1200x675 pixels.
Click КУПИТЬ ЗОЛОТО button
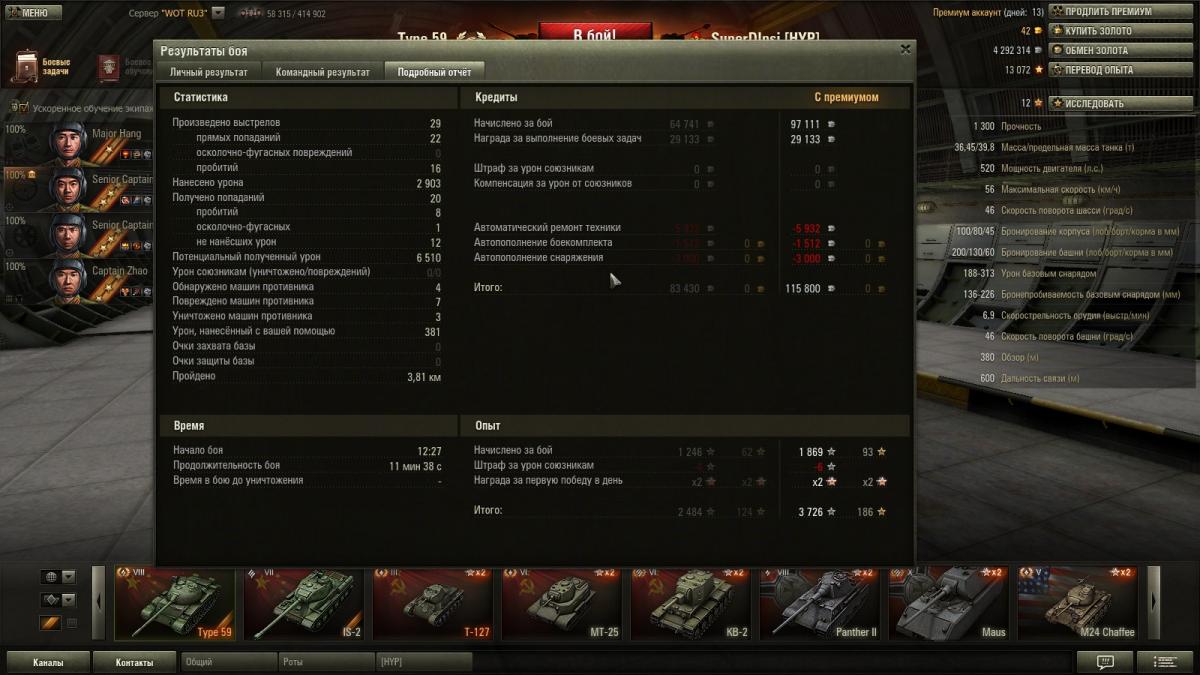pos(1120,31)
